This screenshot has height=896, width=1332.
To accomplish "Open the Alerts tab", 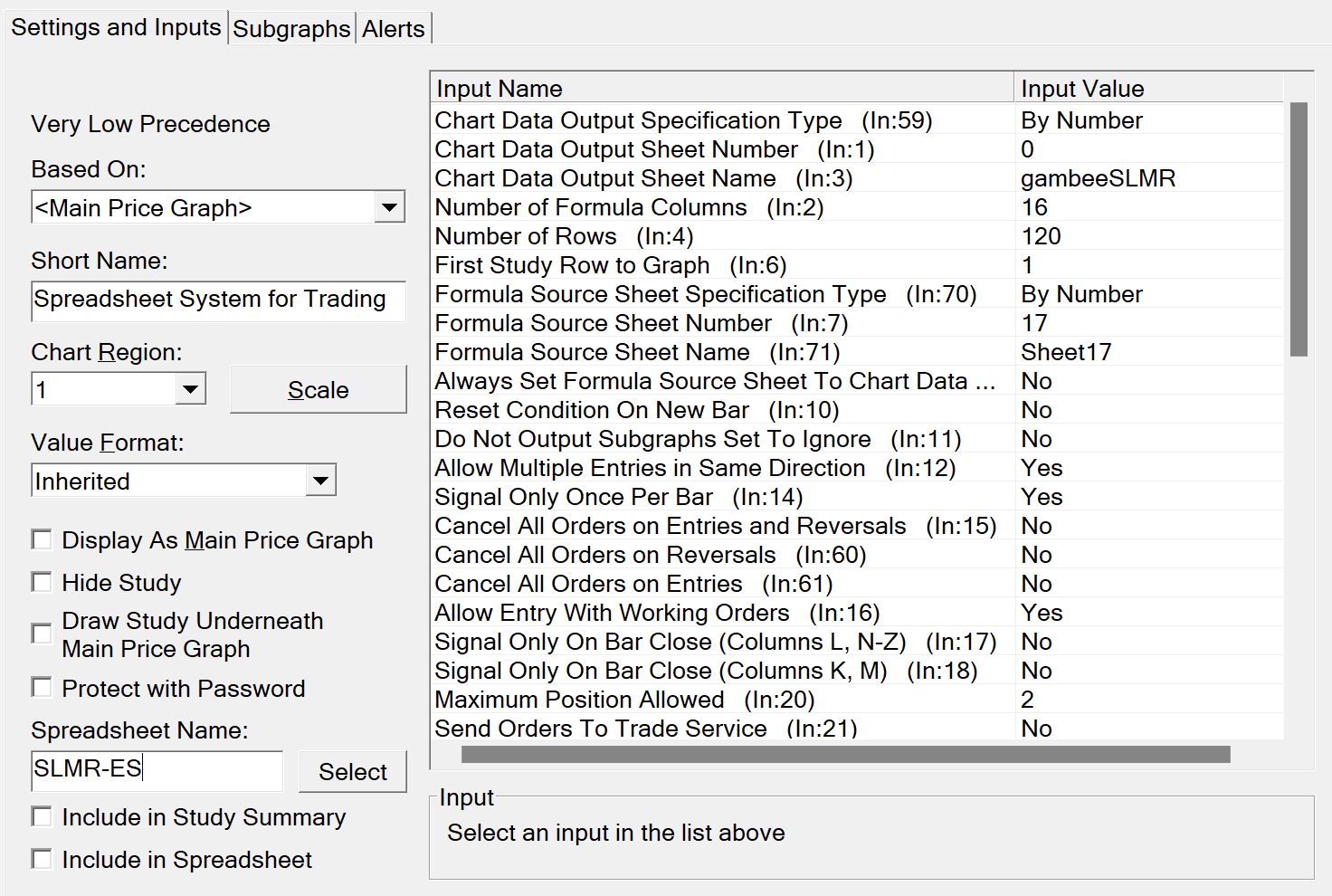I will (394, 29).
